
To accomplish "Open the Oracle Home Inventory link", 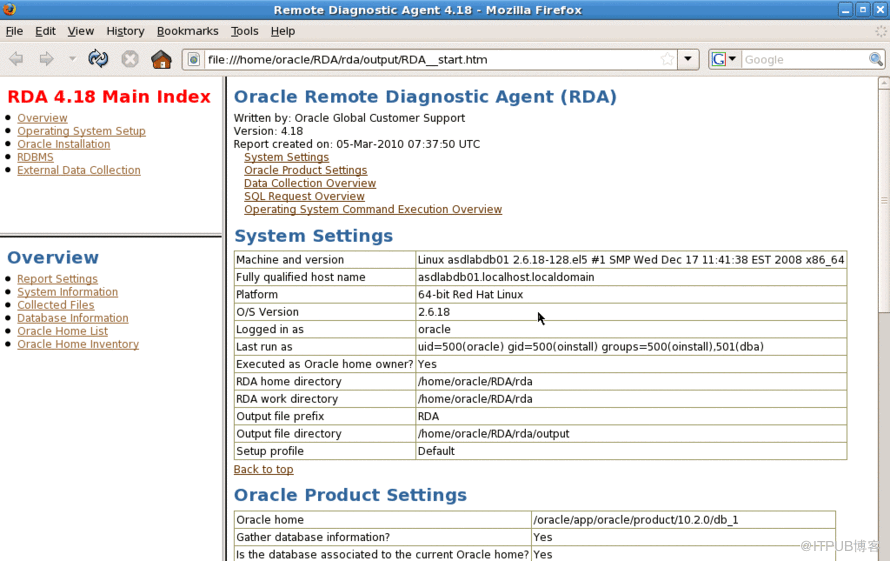I will tap(78, 344).
